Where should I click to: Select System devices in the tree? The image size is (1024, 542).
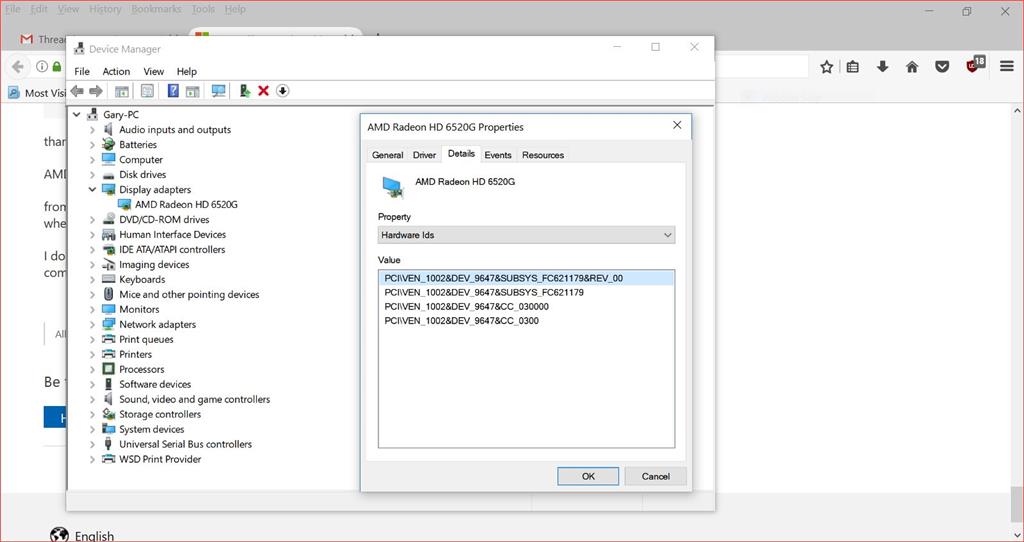point(152,429)
